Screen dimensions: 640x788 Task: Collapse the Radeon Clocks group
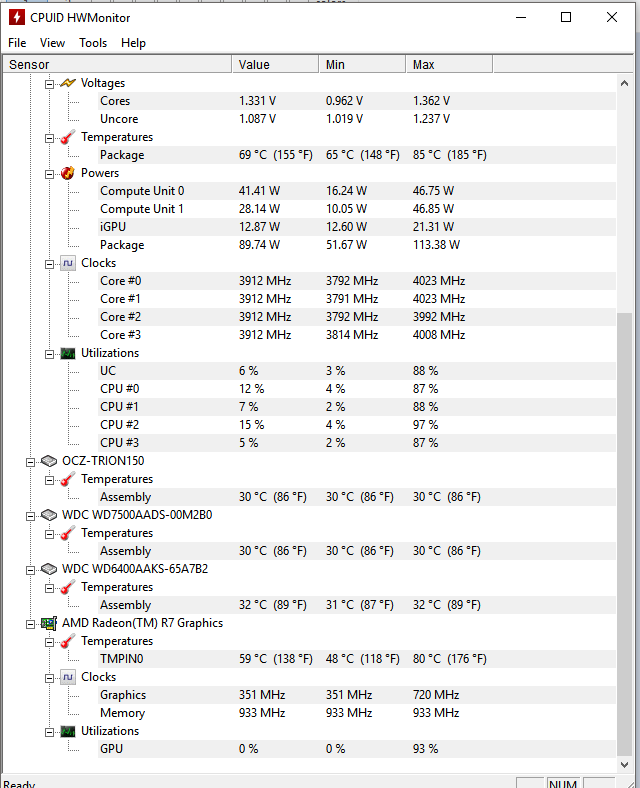click(49, 678)
